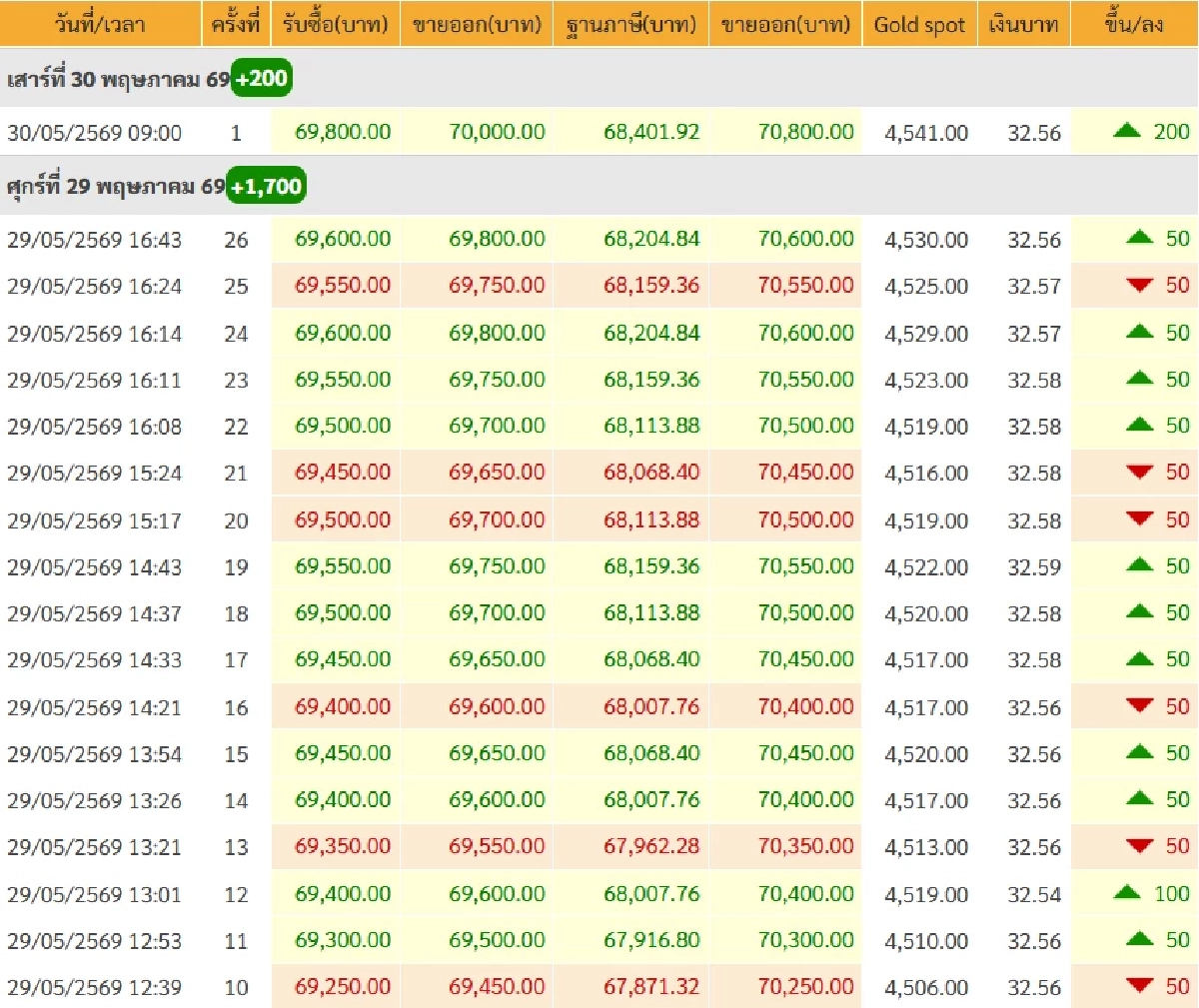Click the tax base value 68,401.92
Image resolution: width=1199 pixels, height=1008 pixels.
pos(651,131)
